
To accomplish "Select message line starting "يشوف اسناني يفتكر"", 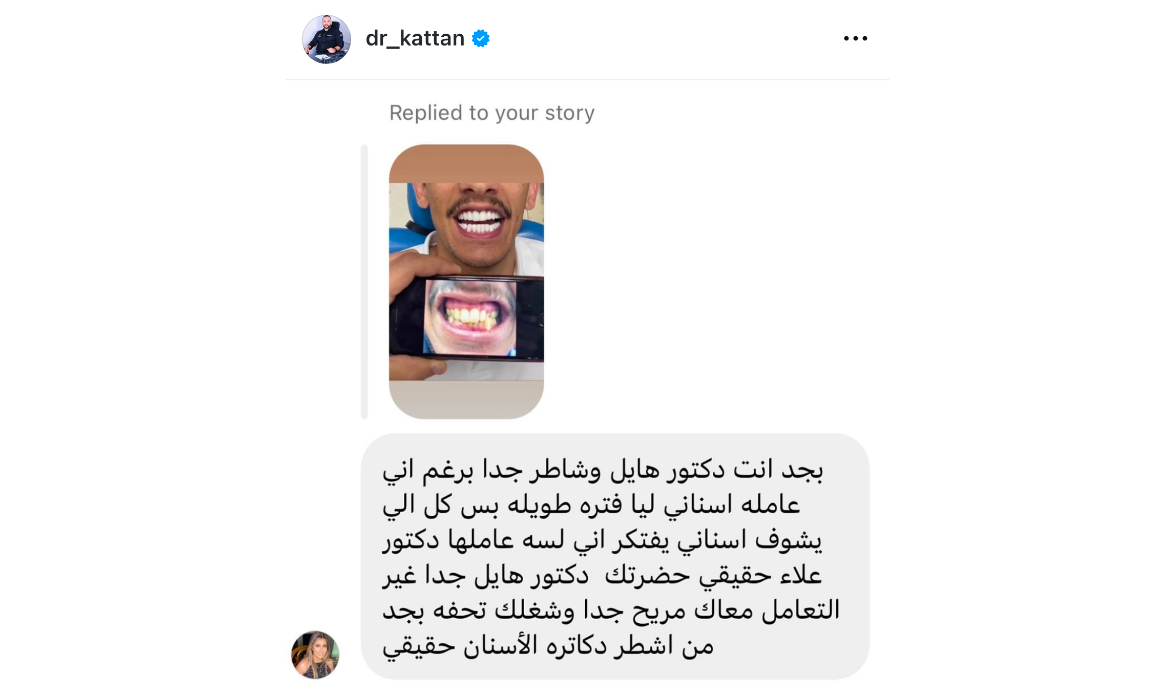I will 602,540.
